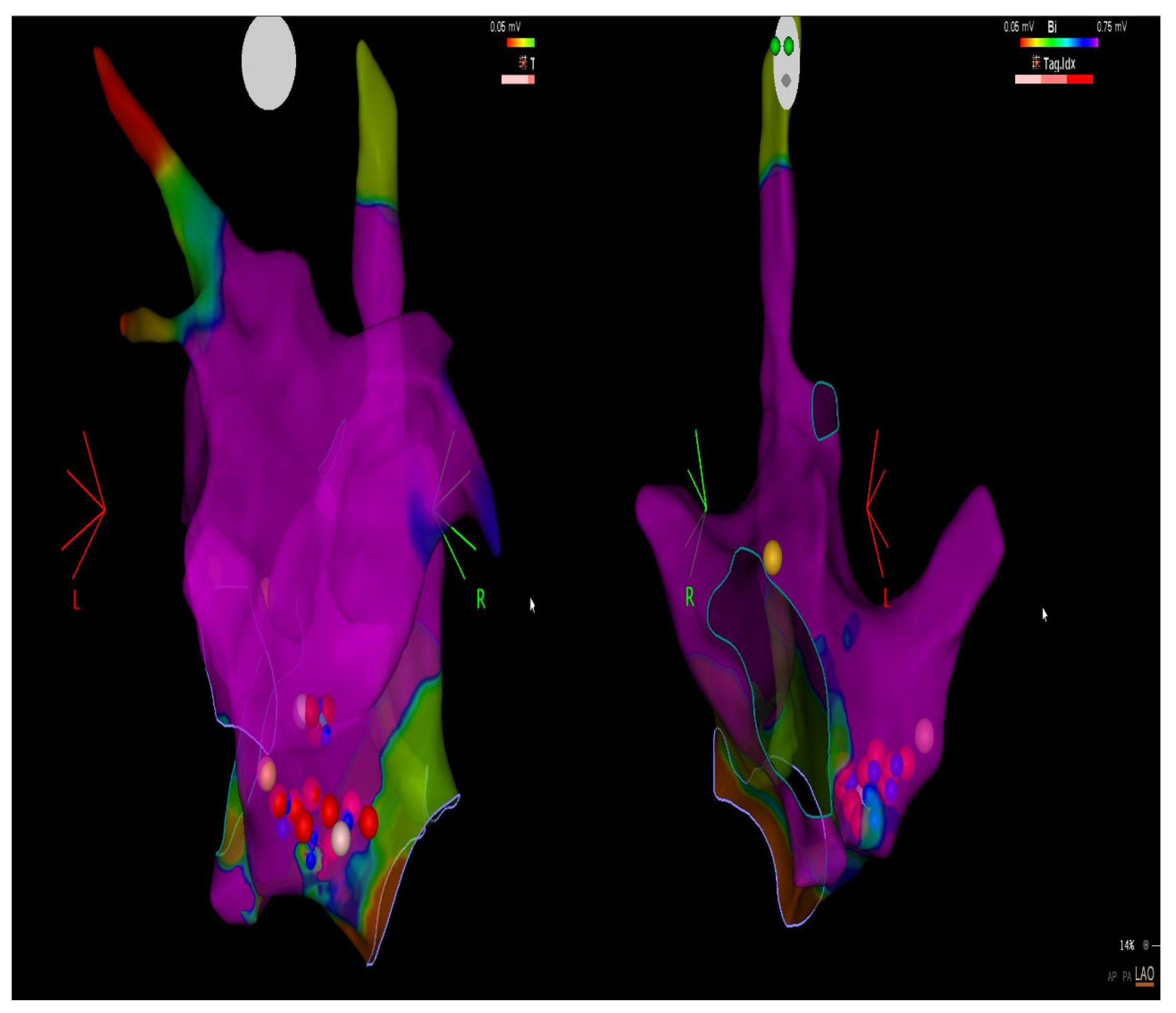Switch to the PA view
This screenshot has height=1013, width=1176.
point(1126,977)
